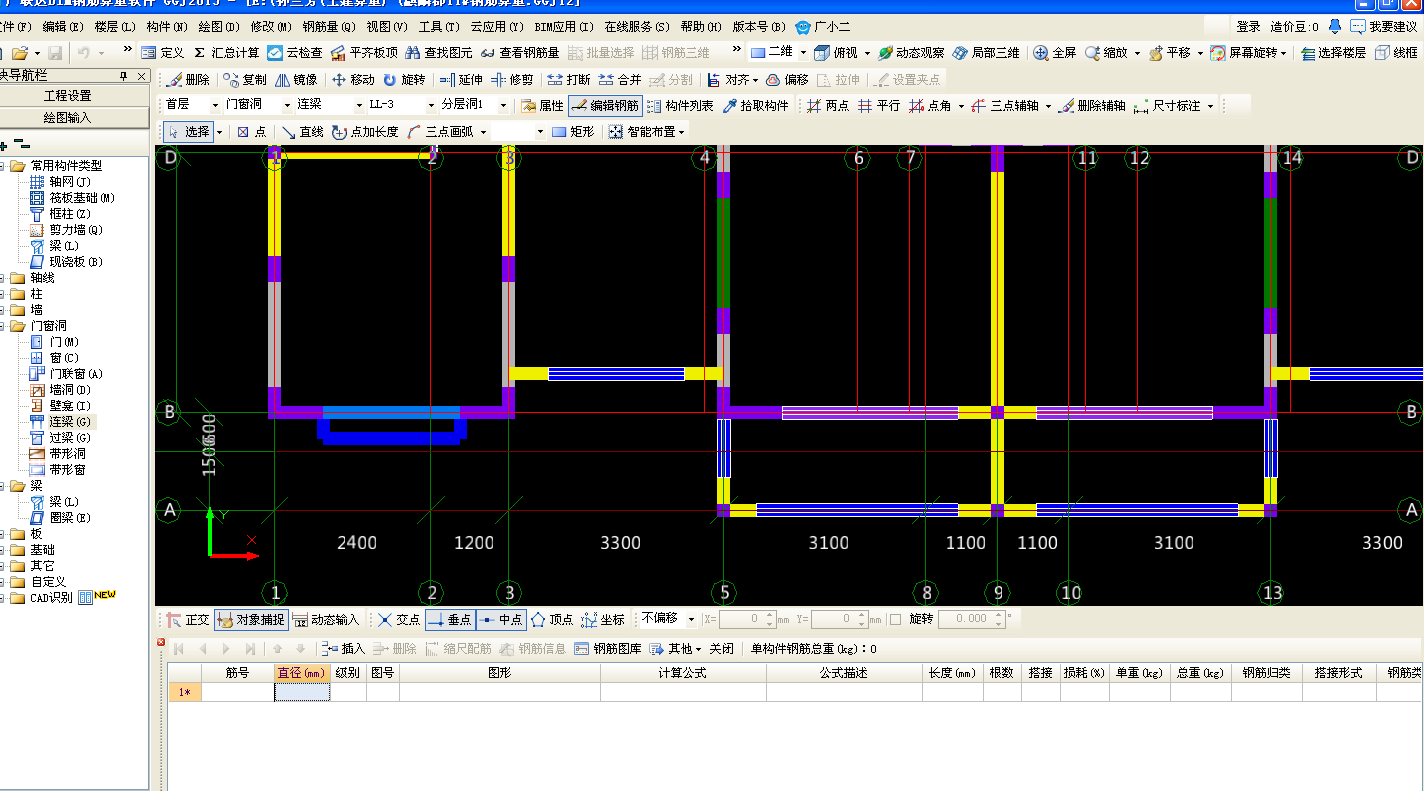1424x791 pixels.
Task: Open the 构件(N) menu
Action: pyautogui.click(x=167, y=26)
